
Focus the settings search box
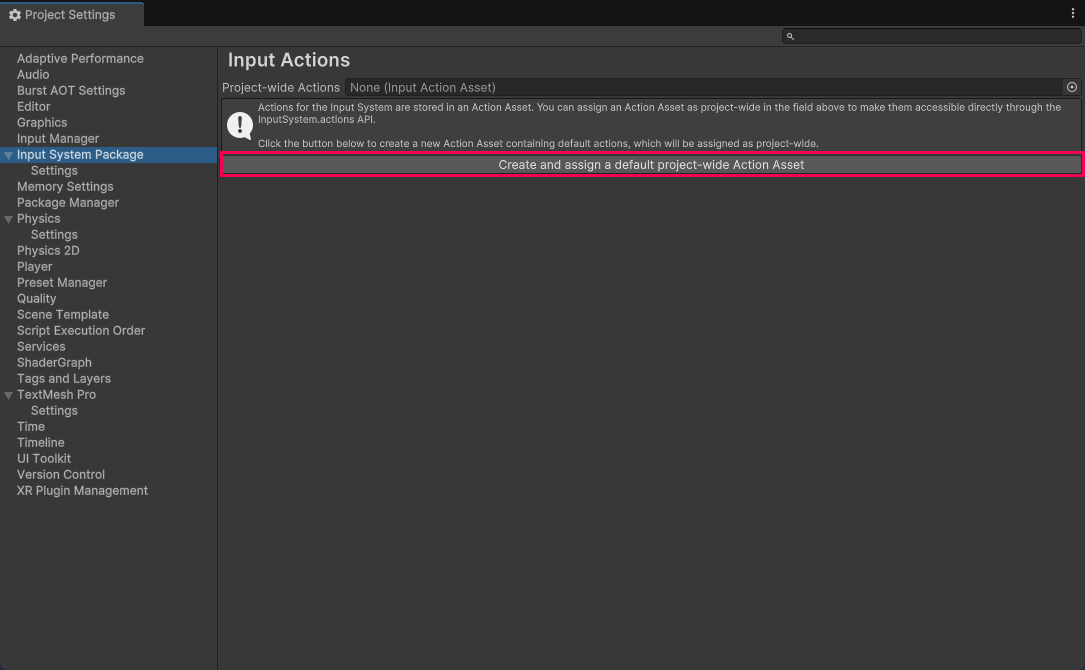[x=935, y=36]
